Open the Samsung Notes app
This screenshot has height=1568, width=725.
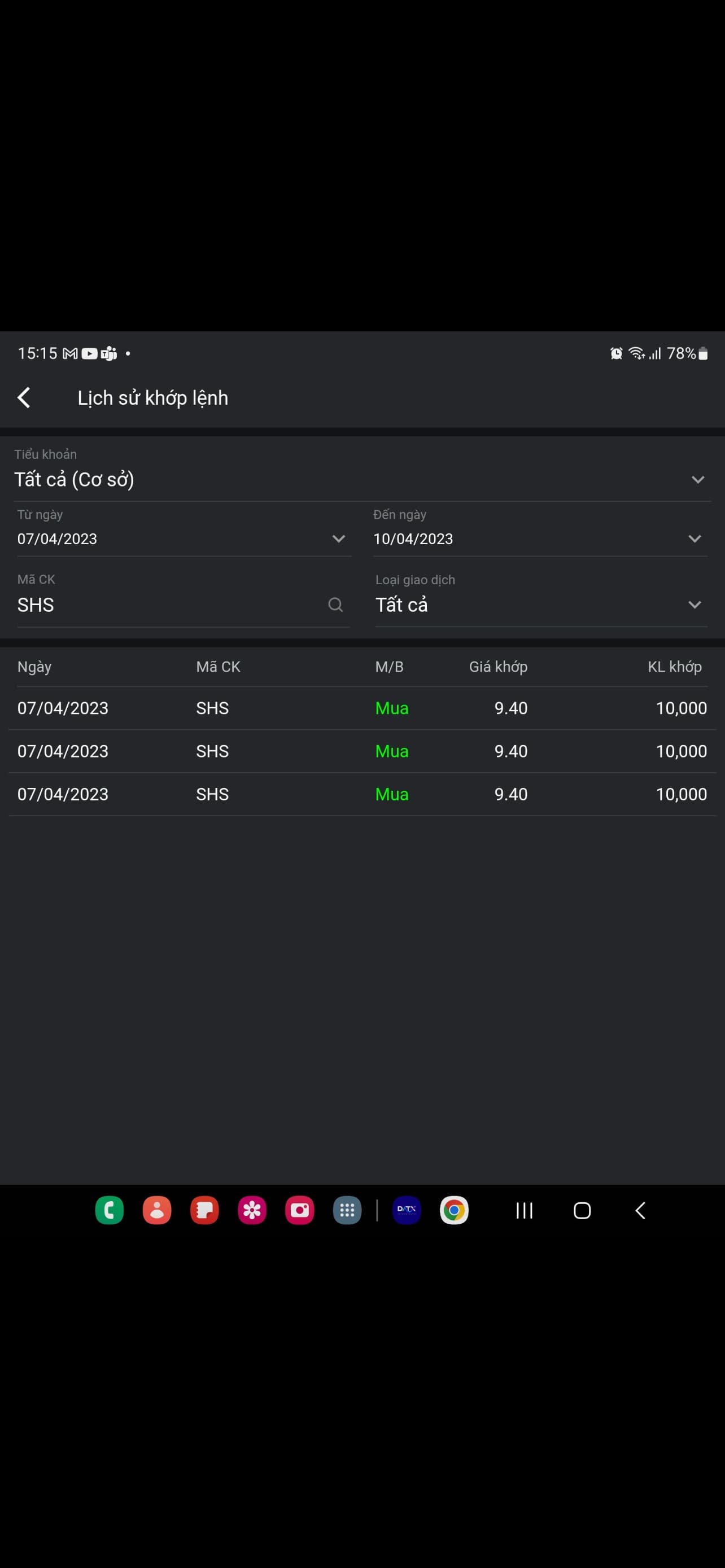click(204, 1210)
